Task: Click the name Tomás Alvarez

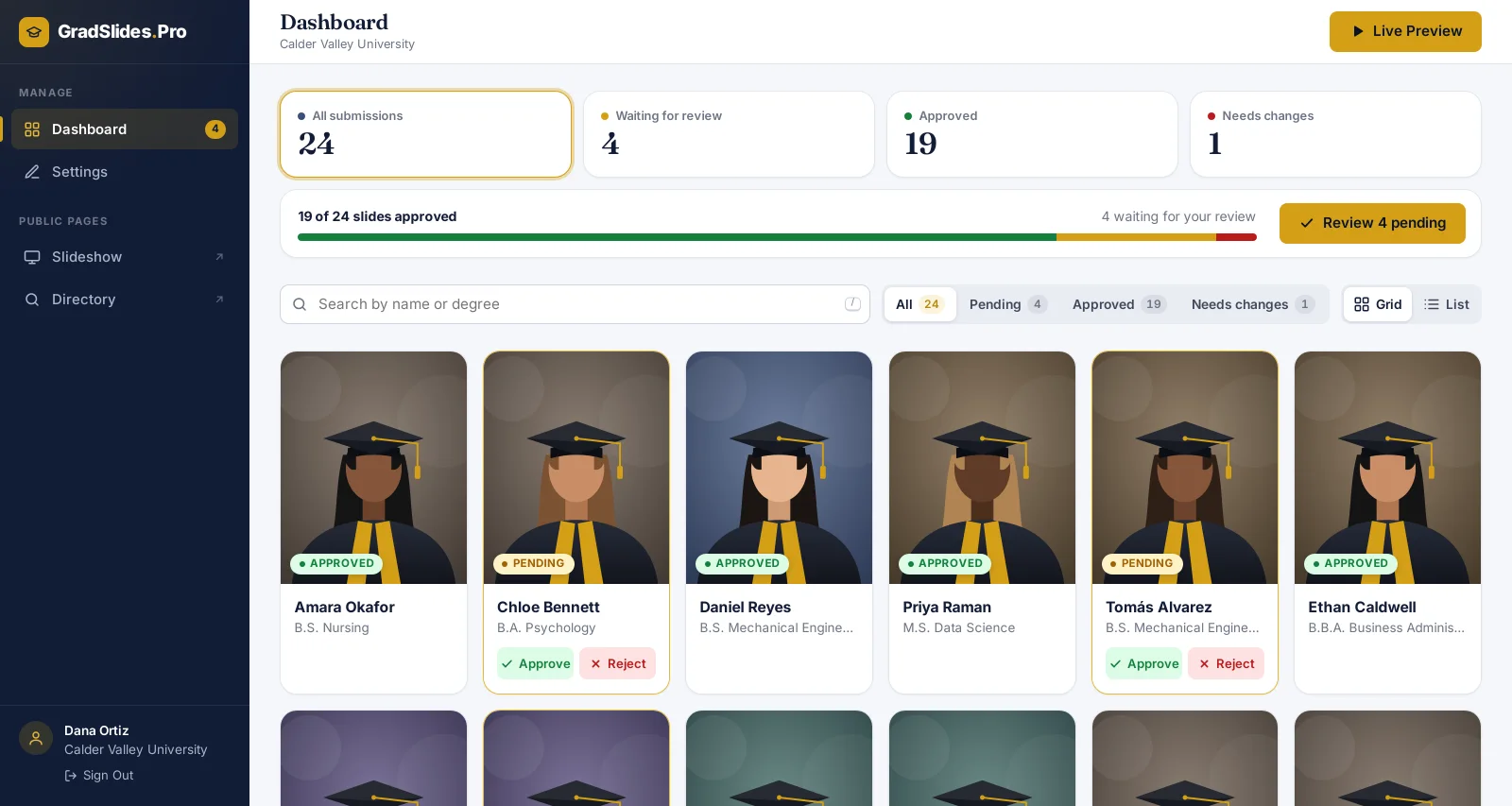Action: point(1159,608)
